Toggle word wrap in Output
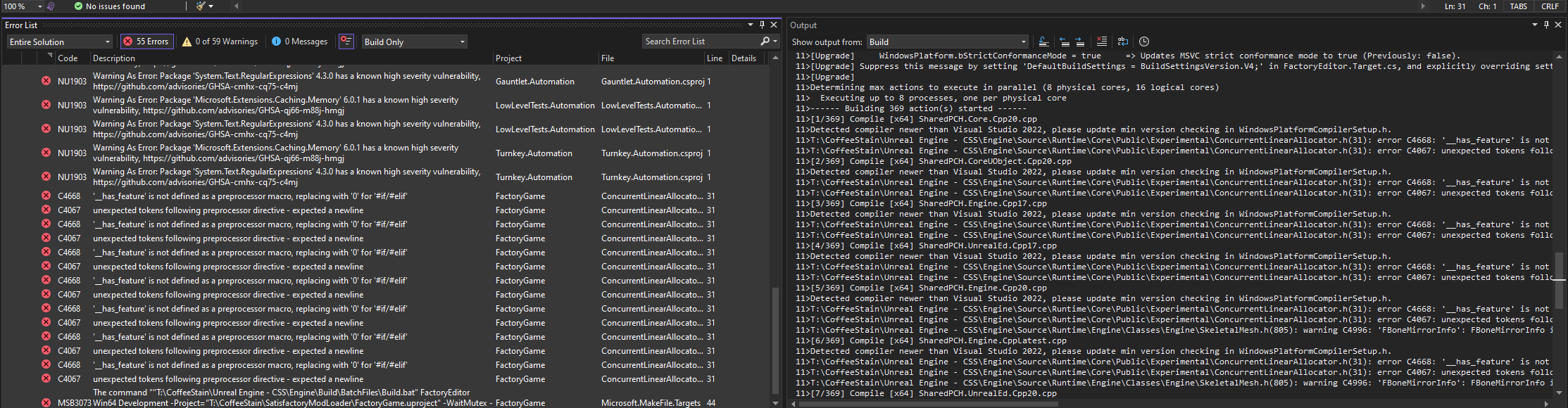This screenshot has height=408, width=1568. point(1123,42)
